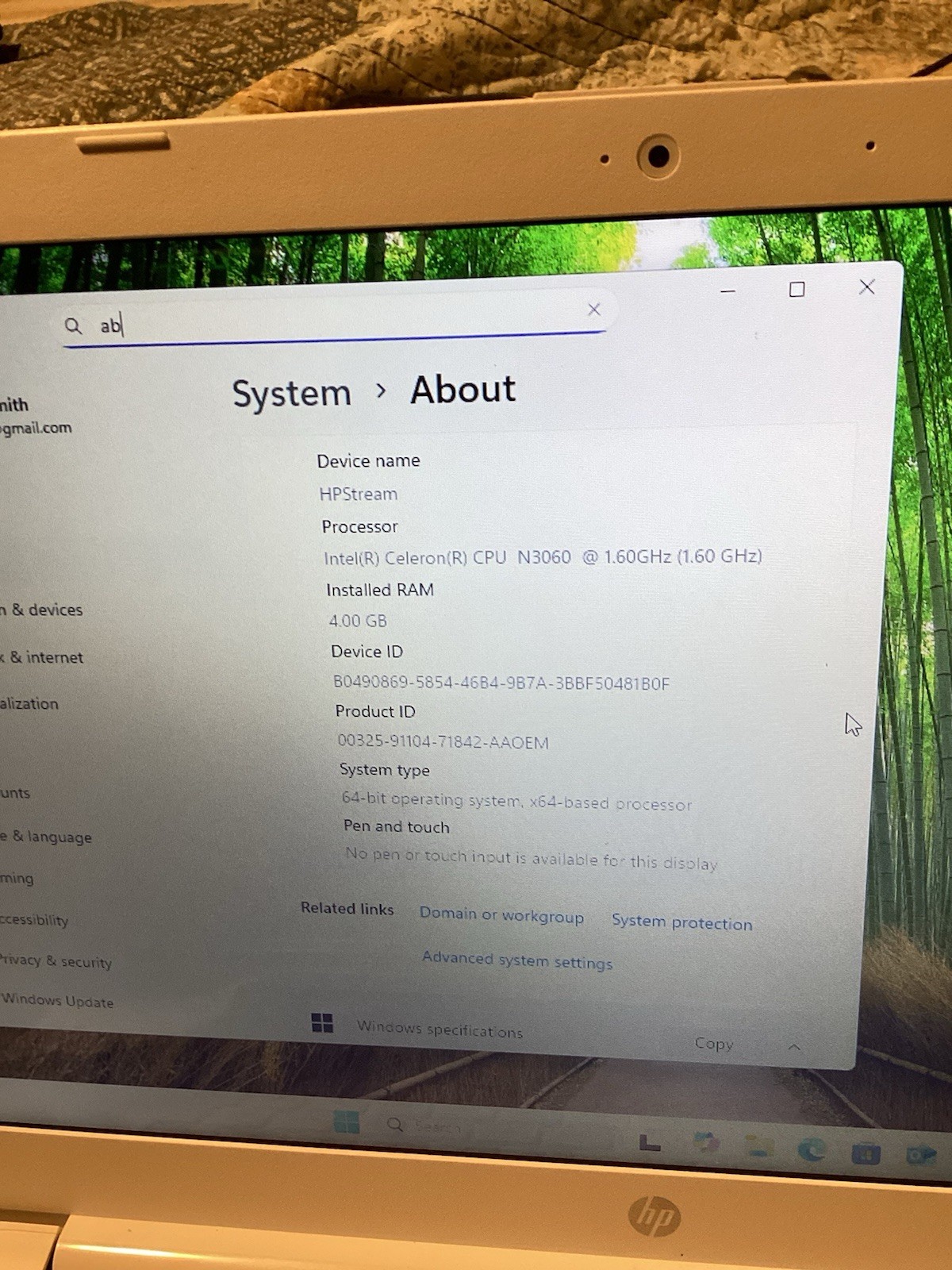The height and width of the screenshot is (1270, 952).
Task: Open File Explorer from the taskbar
Action: coord(758,1147)
